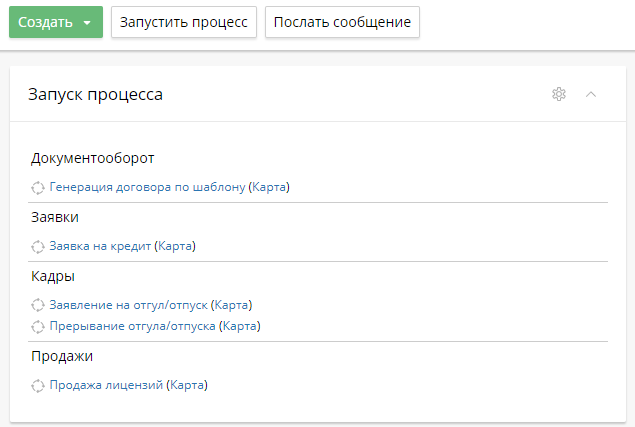Open Карта link for Продажа лицензий
The height and width of the screenshot is (427, 635).
[x=187, y=385]
